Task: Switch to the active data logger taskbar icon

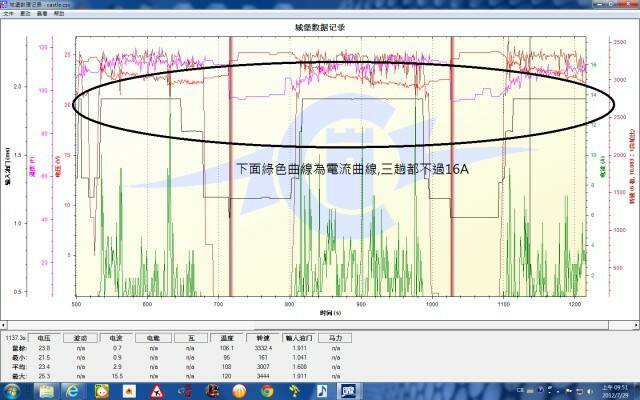Action: (349, 390)
